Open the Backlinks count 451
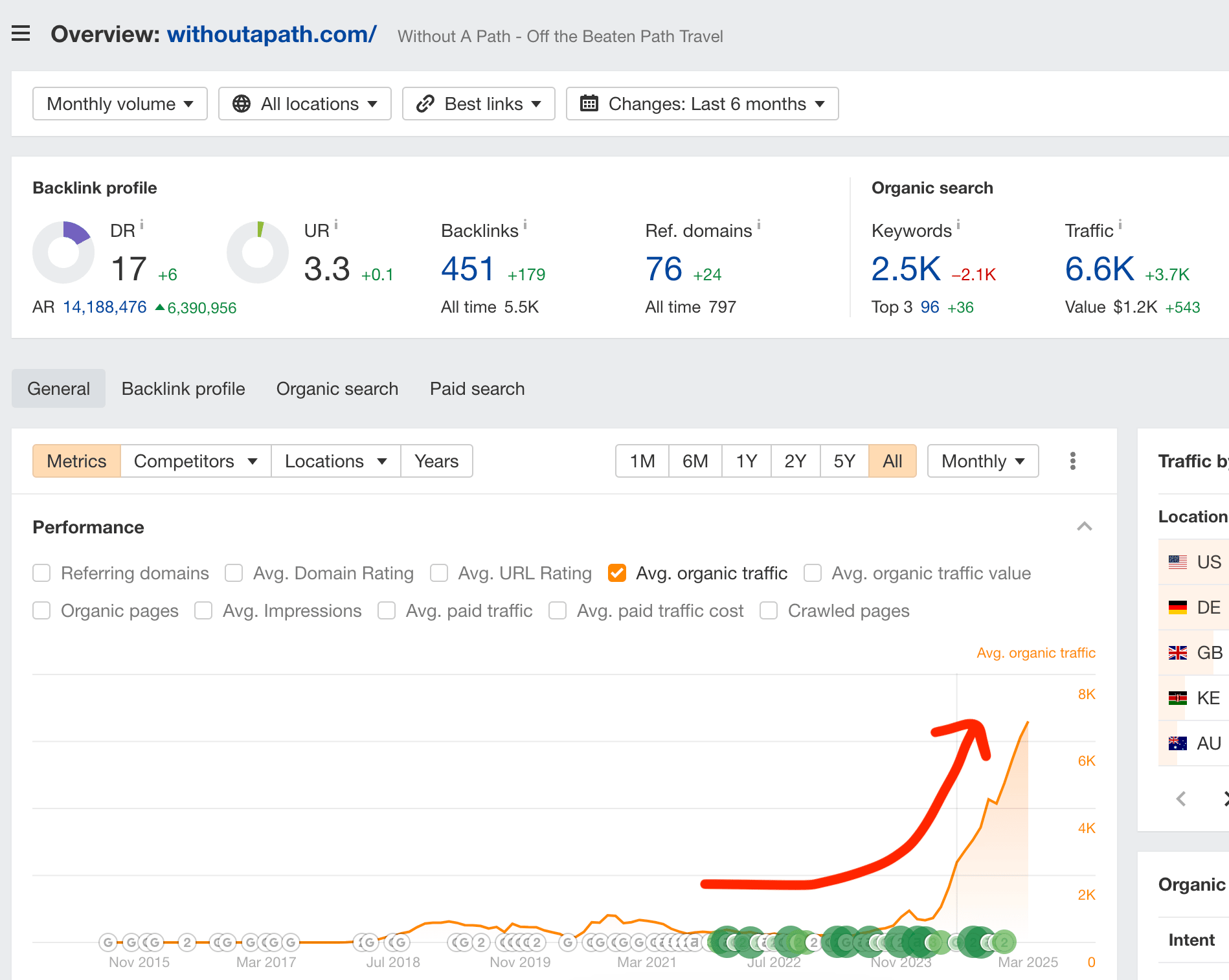 click(x=468, y=269)
